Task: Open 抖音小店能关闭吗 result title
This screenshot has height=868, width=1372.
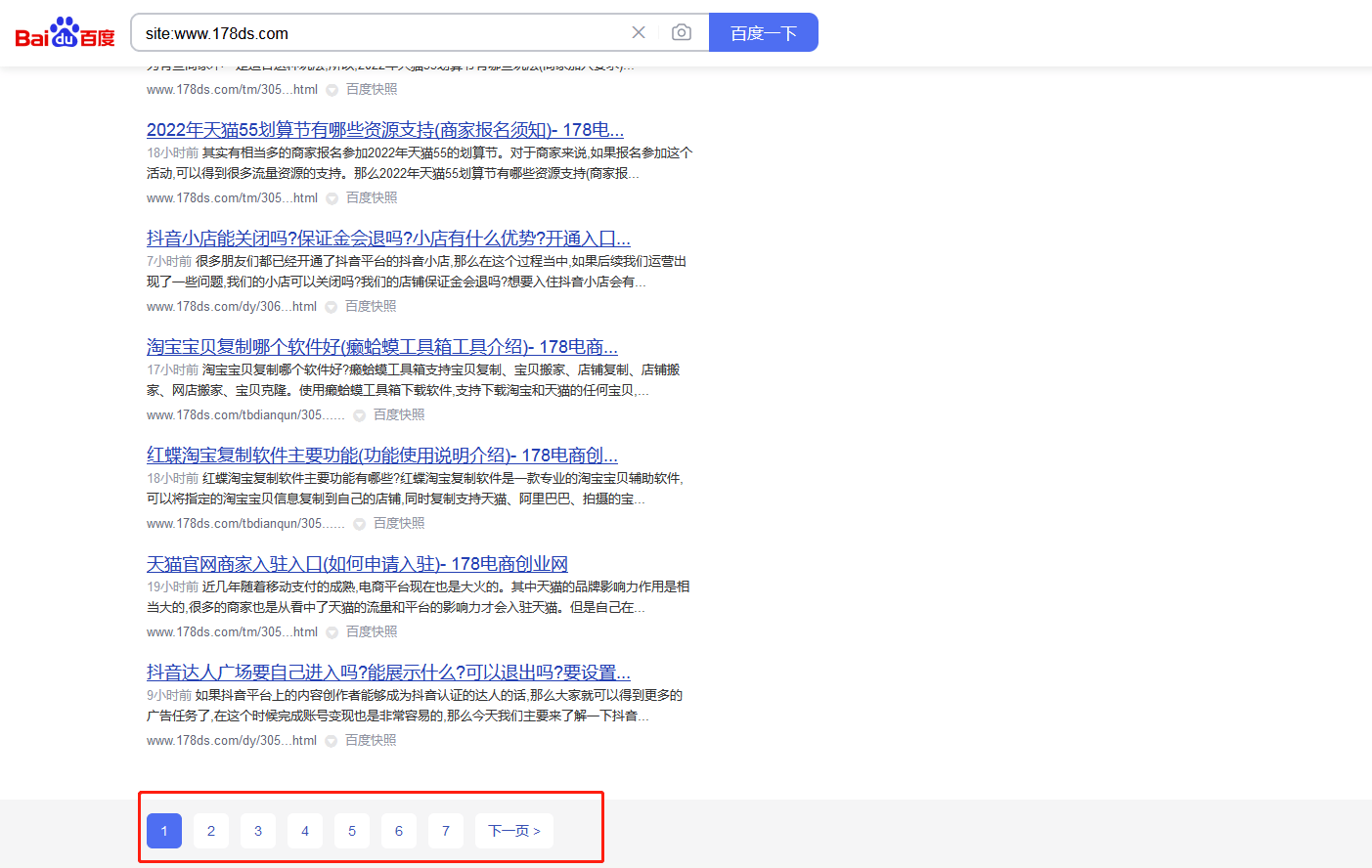Action: pos(388,238)
